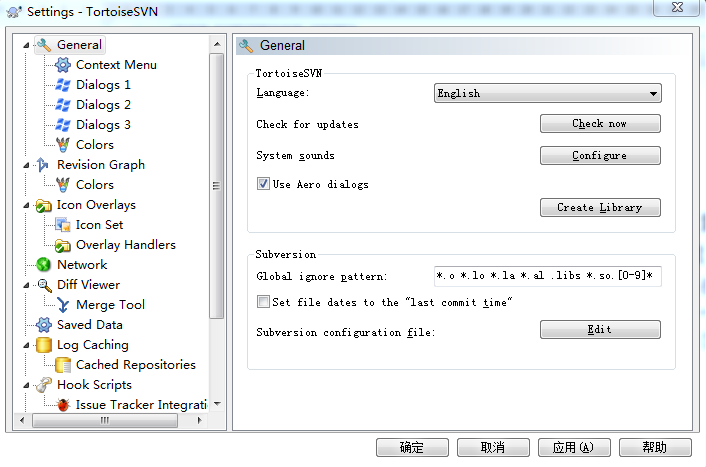Click the Dialogs 1 windows icon
Image resolution: width=706 pixels, height=467 pixels.
tap(63, 85)
